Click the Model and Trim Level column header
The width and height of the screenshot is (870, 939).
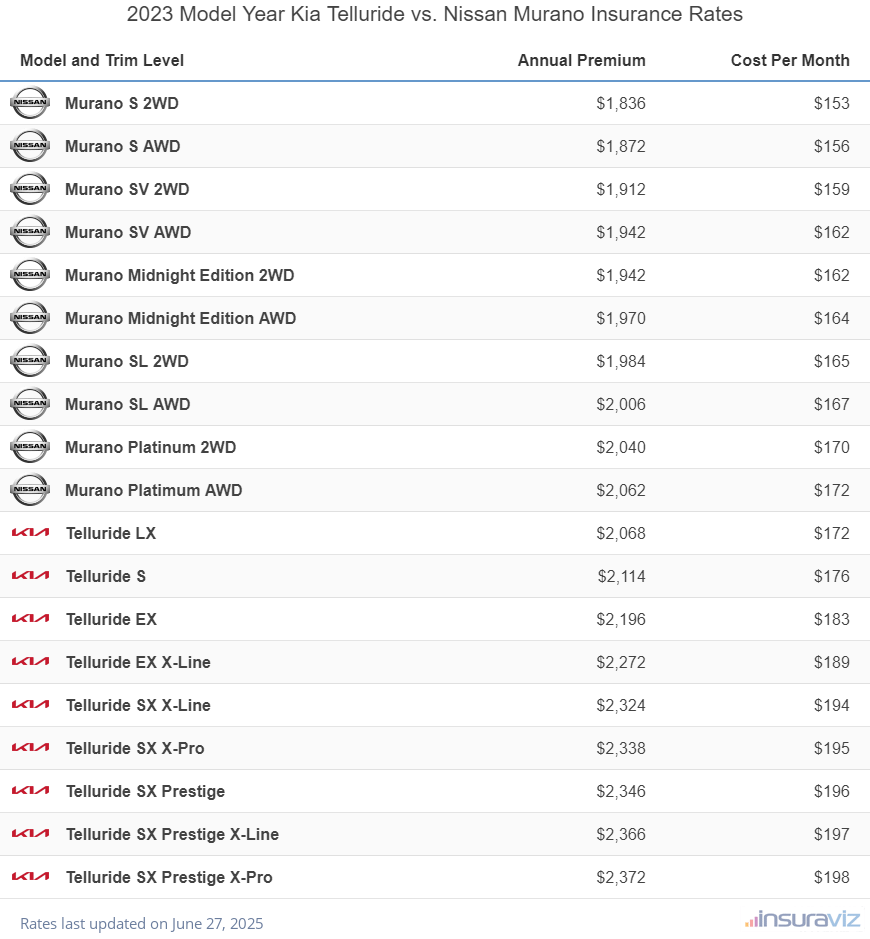(x=102, y=60)
